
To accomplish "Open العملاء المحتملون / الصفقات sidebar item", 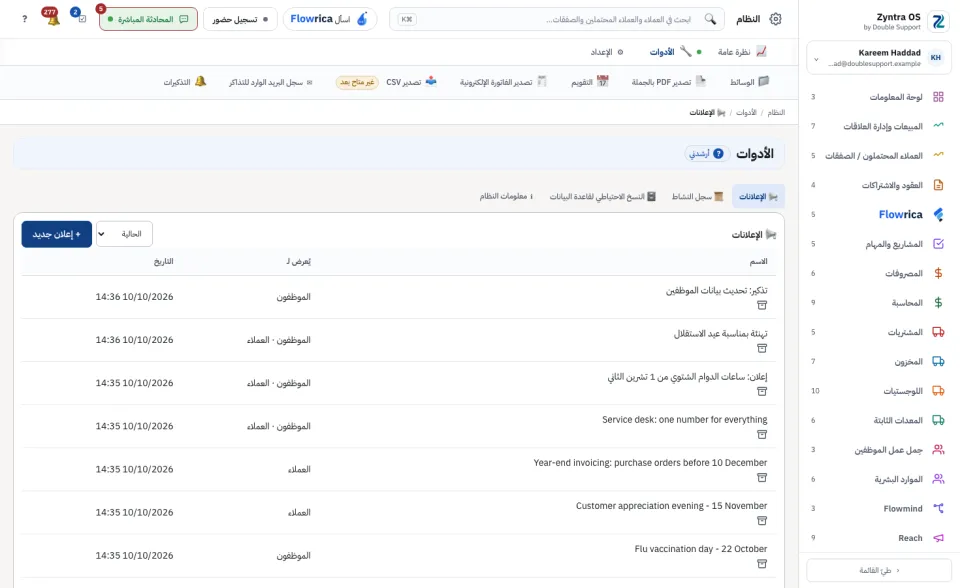I will click(879, 156).
